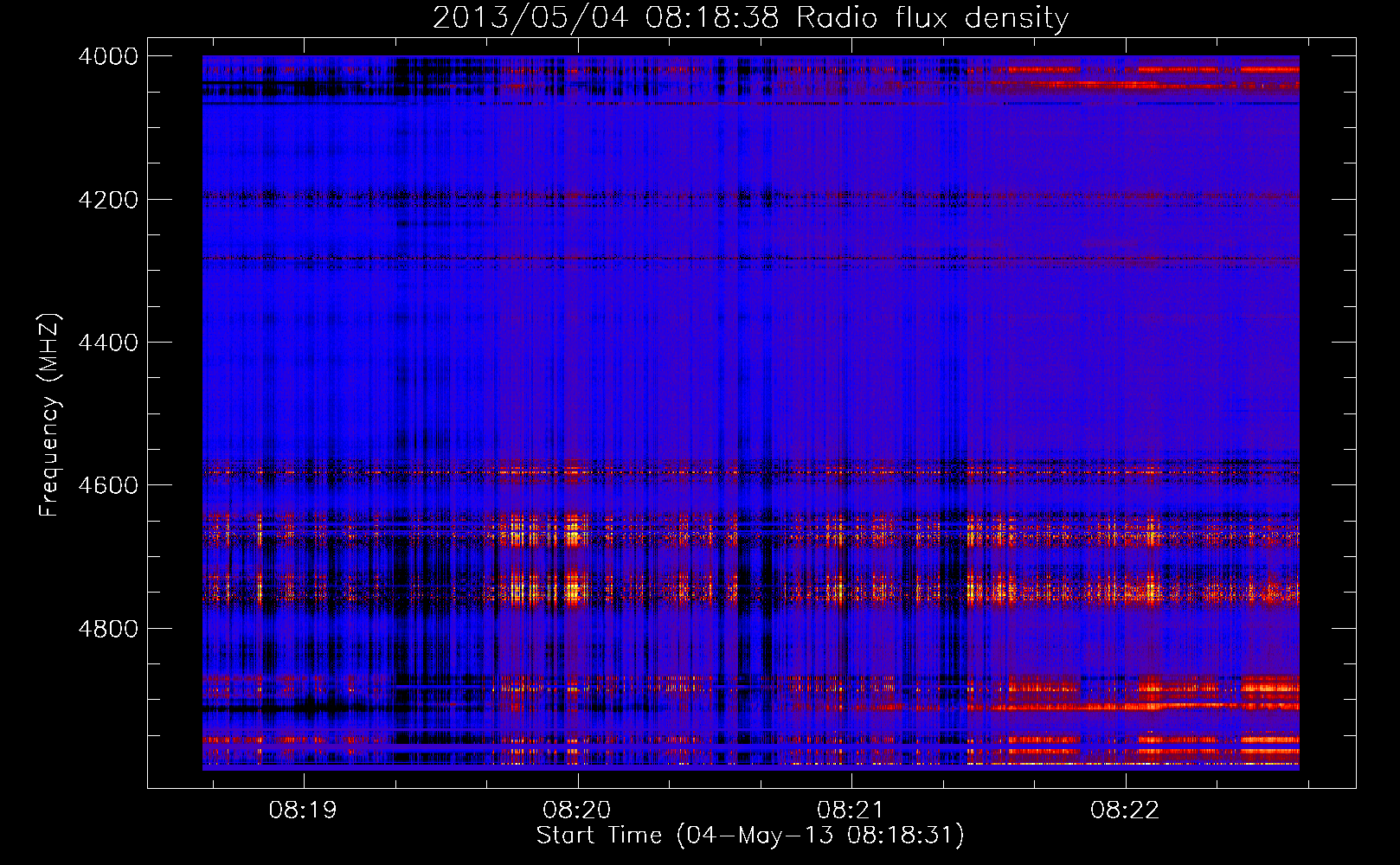Click the 4600 frequency axis label
Image resolution: width=1400 pixels, height=865 pixels.
tap(108, 485)
